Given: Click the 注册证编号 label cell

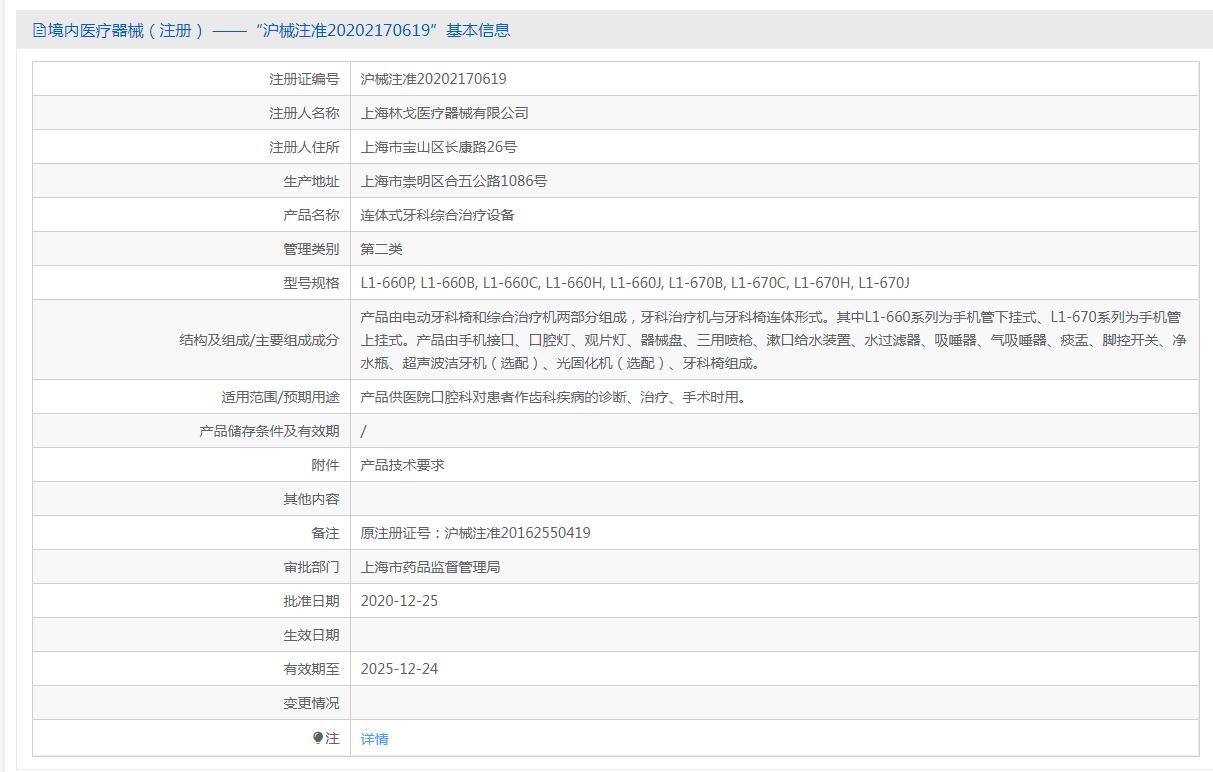Looking at the screenshot, I should pos(192,79).
